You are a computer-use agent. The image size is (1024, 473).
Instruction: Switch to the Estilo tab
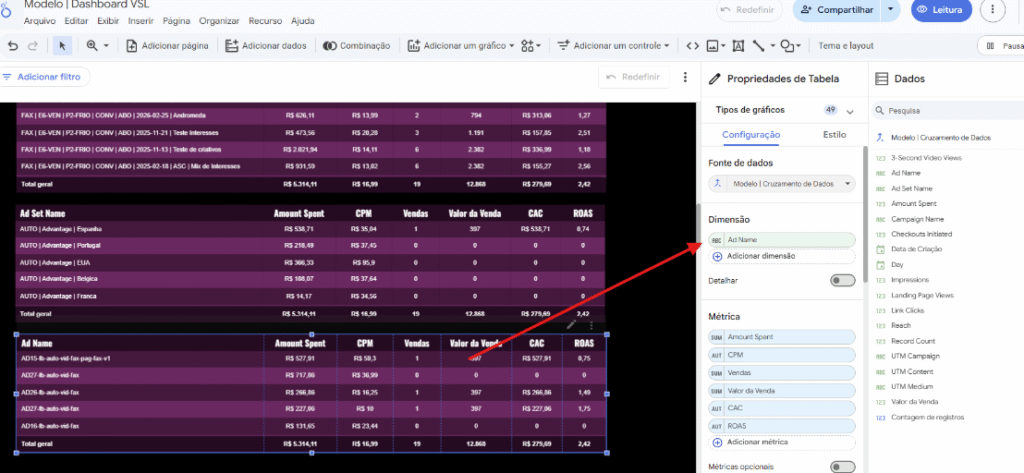coord(833,134)
